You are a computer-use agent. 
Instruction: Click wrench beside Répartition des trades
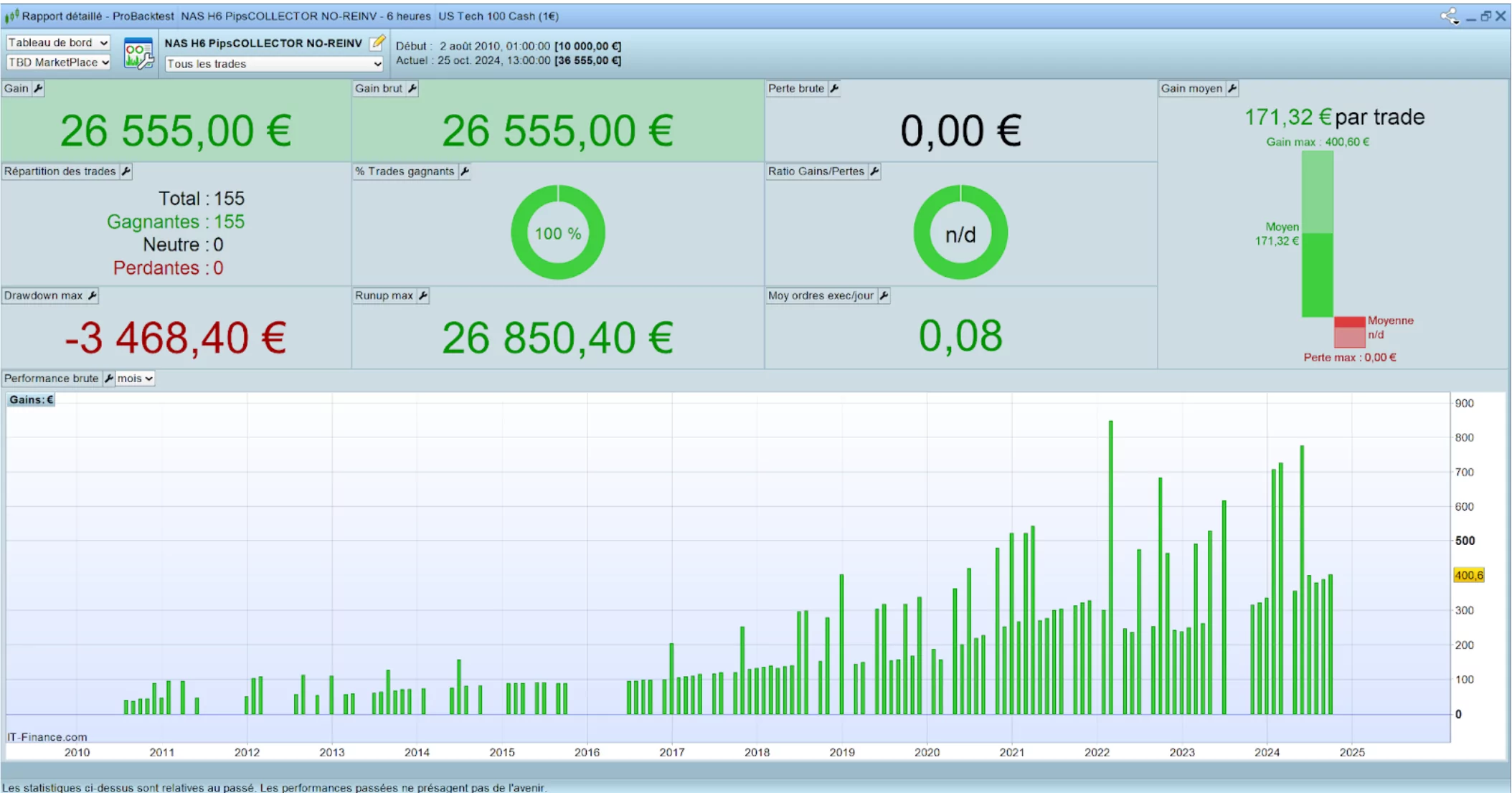(x=126, y=171)
